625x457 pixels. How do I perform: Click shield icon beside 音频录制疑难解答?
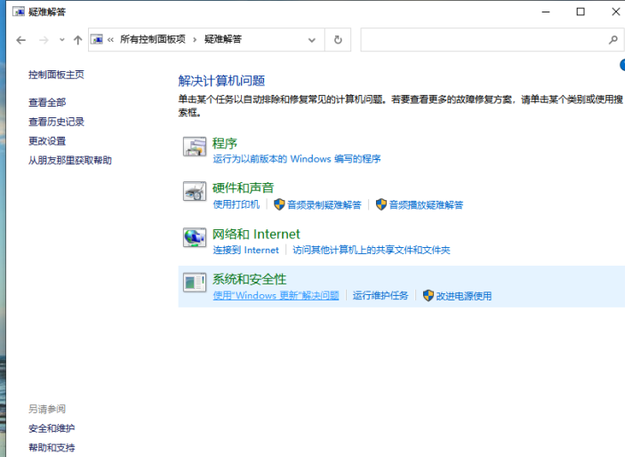[x=279, y=204]
